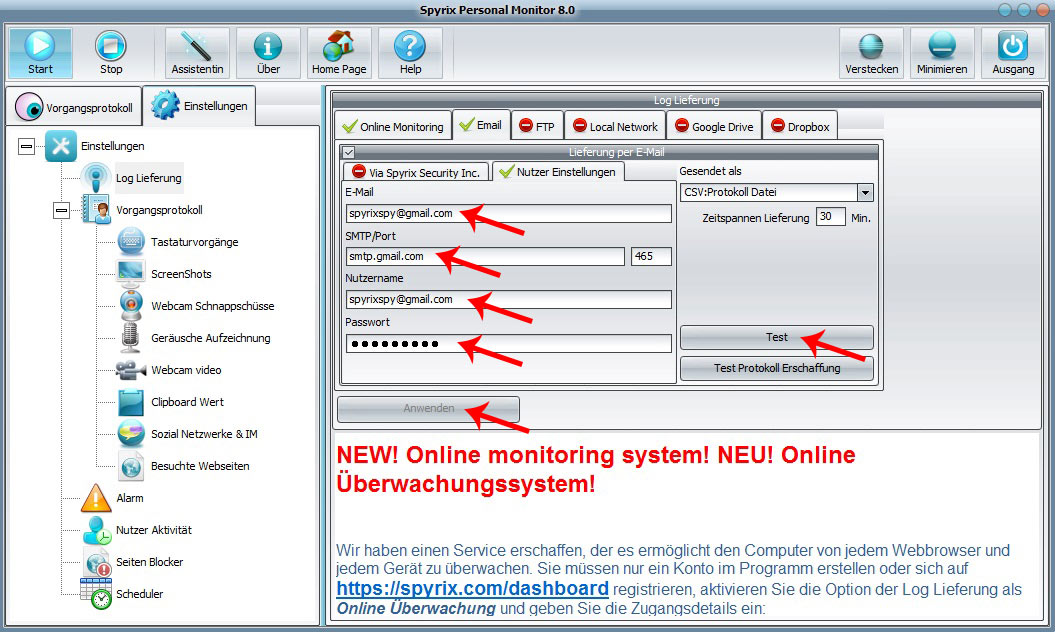Select the Nutzer Einstellungen tab
This screenshot has width=1055, height=632.
558,172
